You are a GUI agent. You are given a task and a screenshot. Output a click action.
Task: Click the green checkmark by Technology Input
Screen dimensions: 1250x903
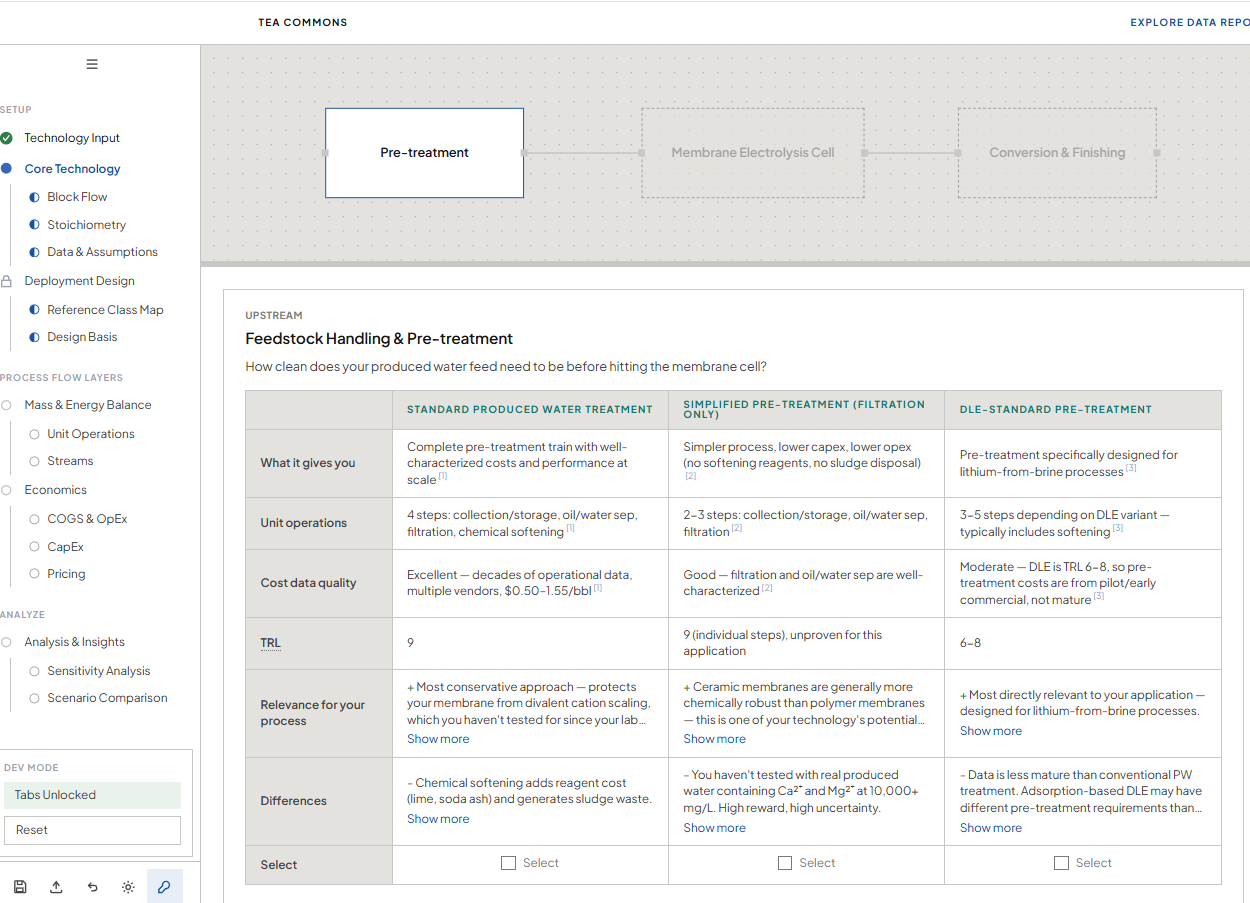[x=7, y=138]
